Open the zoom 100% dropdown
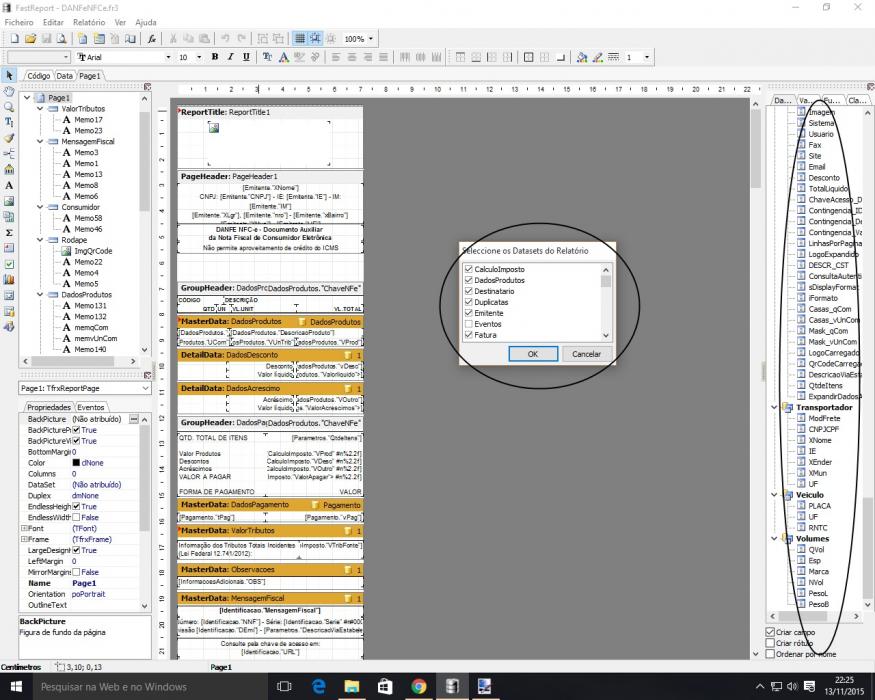875x700 pixels. (371, 39)
